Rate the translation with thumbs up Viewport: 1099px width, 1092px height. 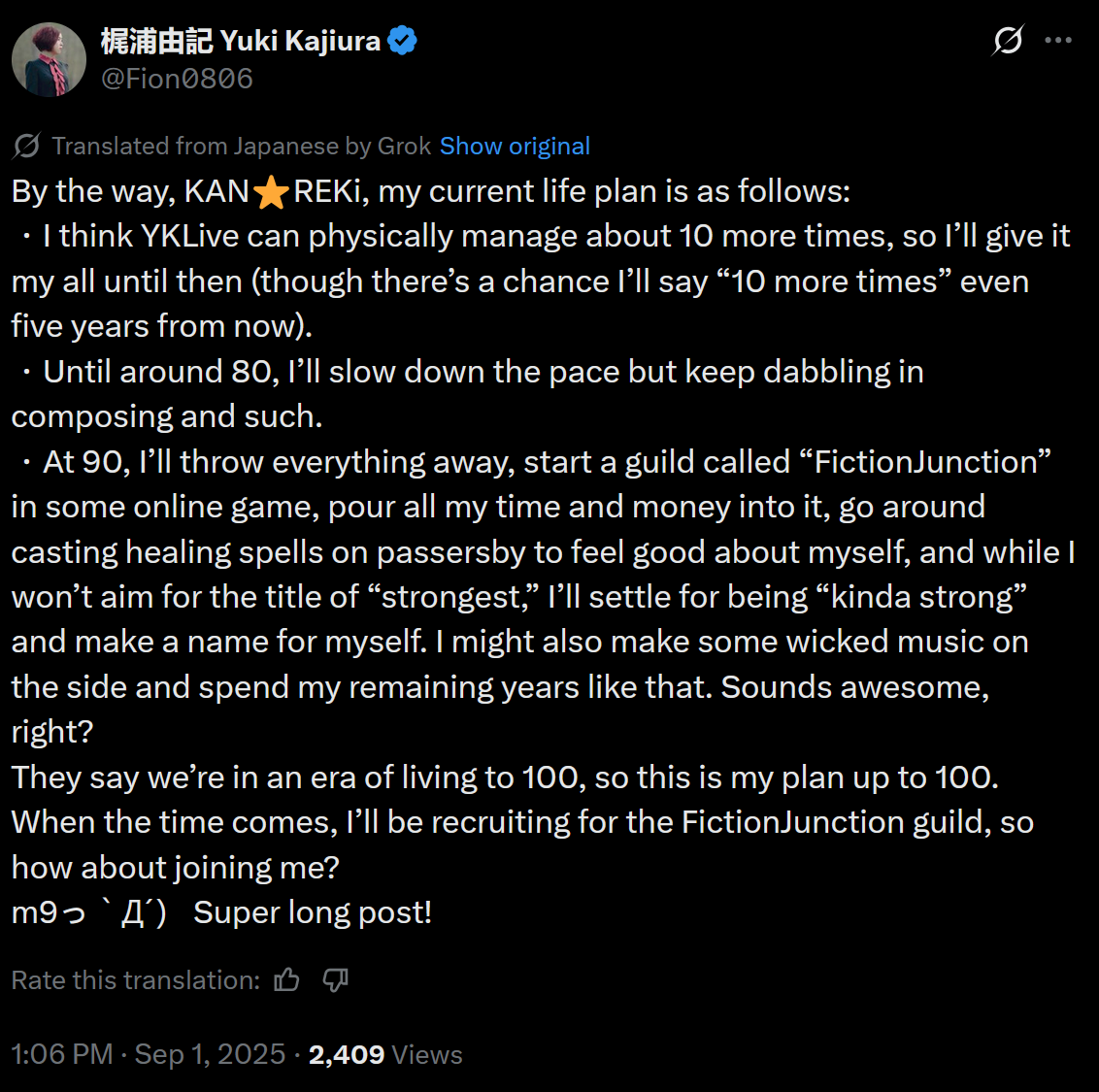[x=287, y=980]
